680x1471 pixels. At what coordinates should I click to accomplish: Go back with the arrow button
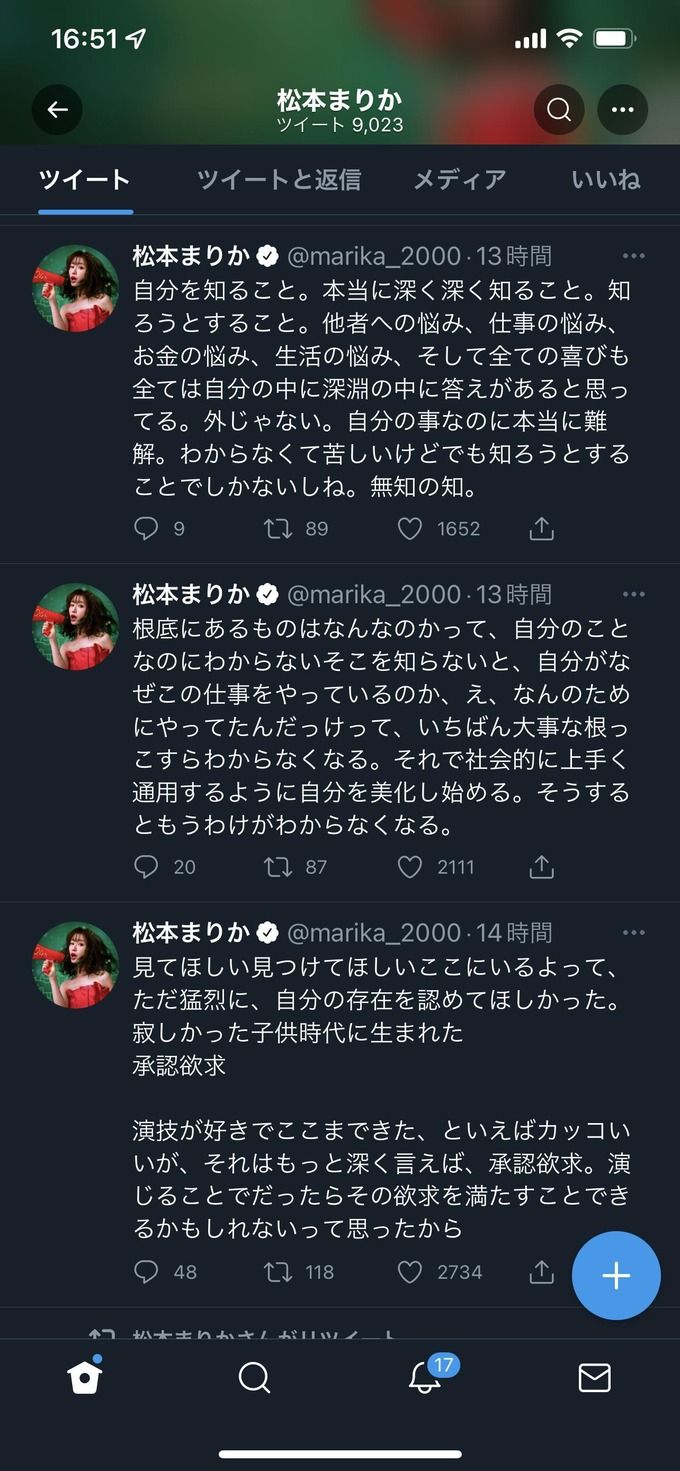pyautogui.click(x=57, y=110)
